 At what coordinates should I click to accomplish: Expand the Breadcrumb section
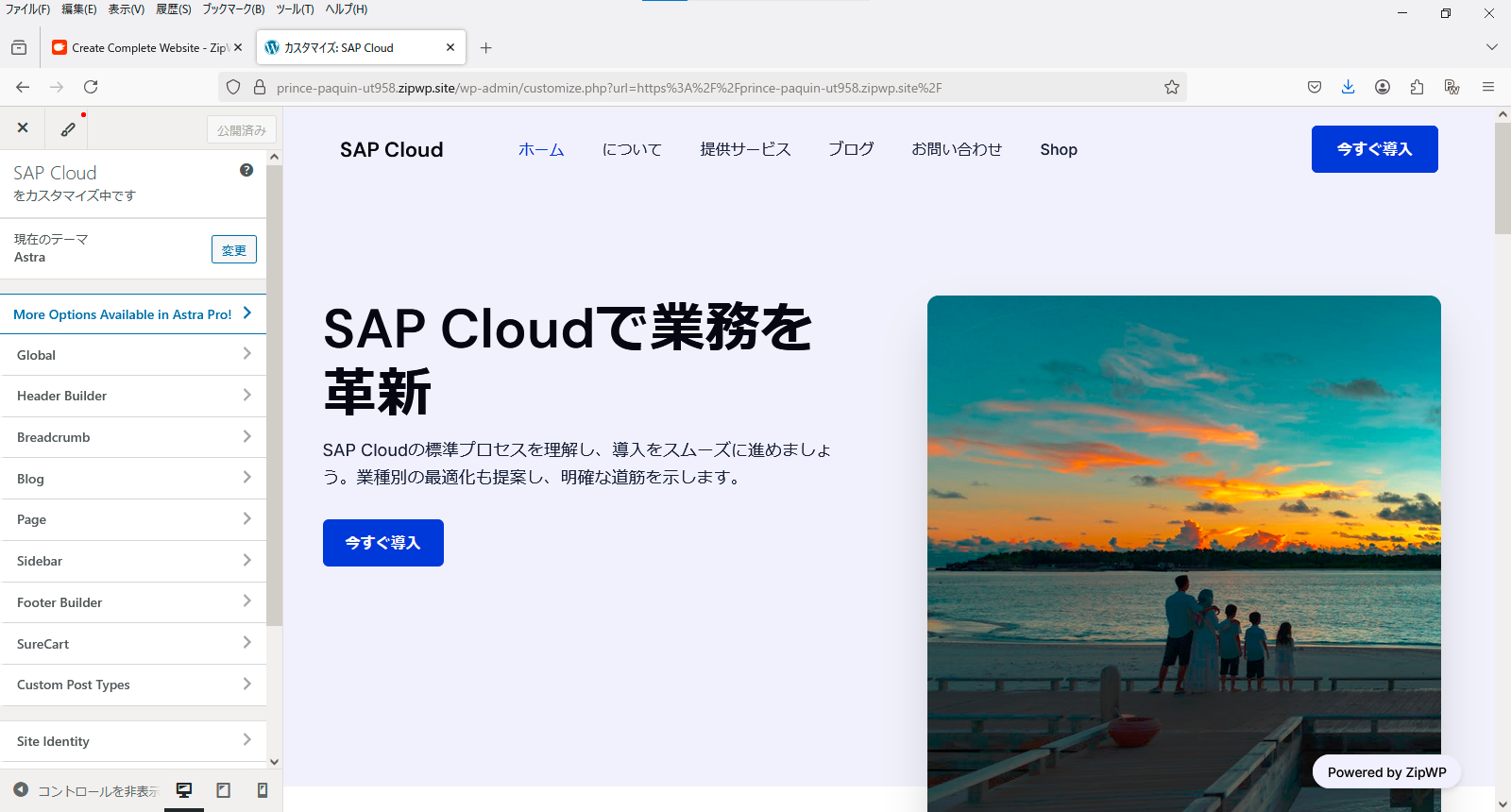click(133, 437)
